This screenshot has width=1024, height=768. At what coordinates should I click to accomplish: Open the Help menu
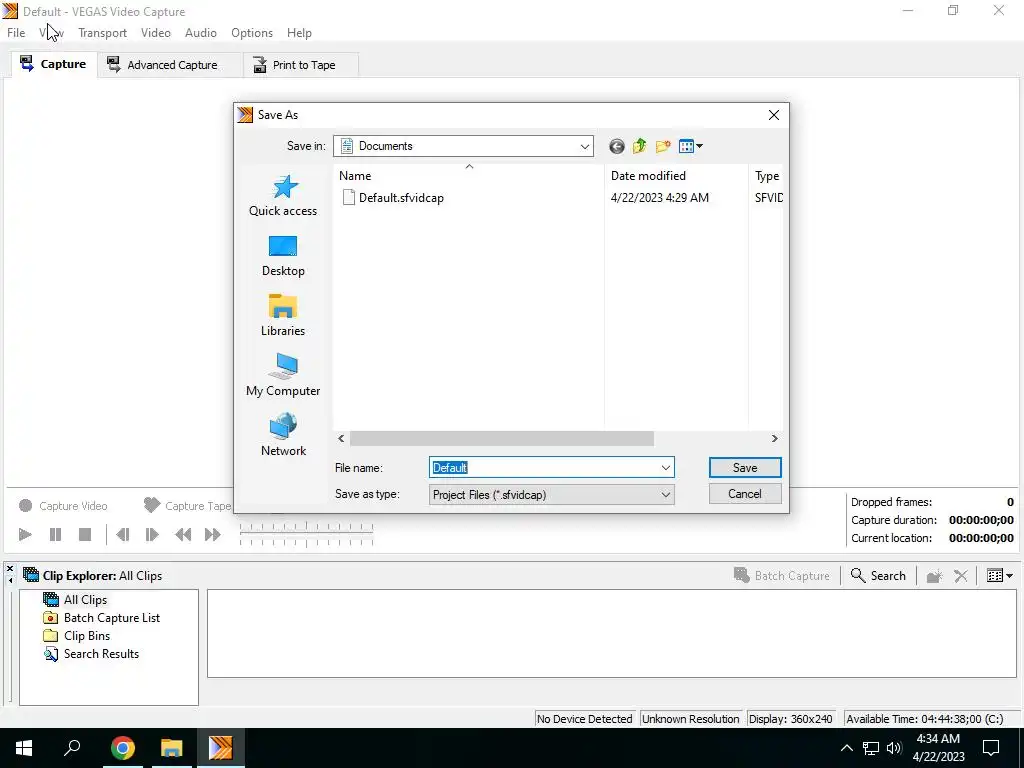point(299,33)
